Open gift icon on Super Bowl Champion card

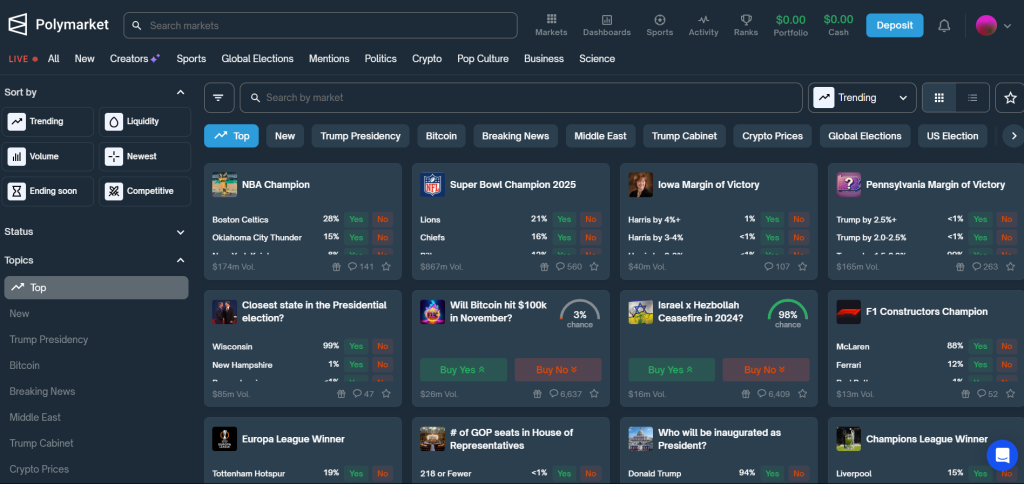[543, 267]
